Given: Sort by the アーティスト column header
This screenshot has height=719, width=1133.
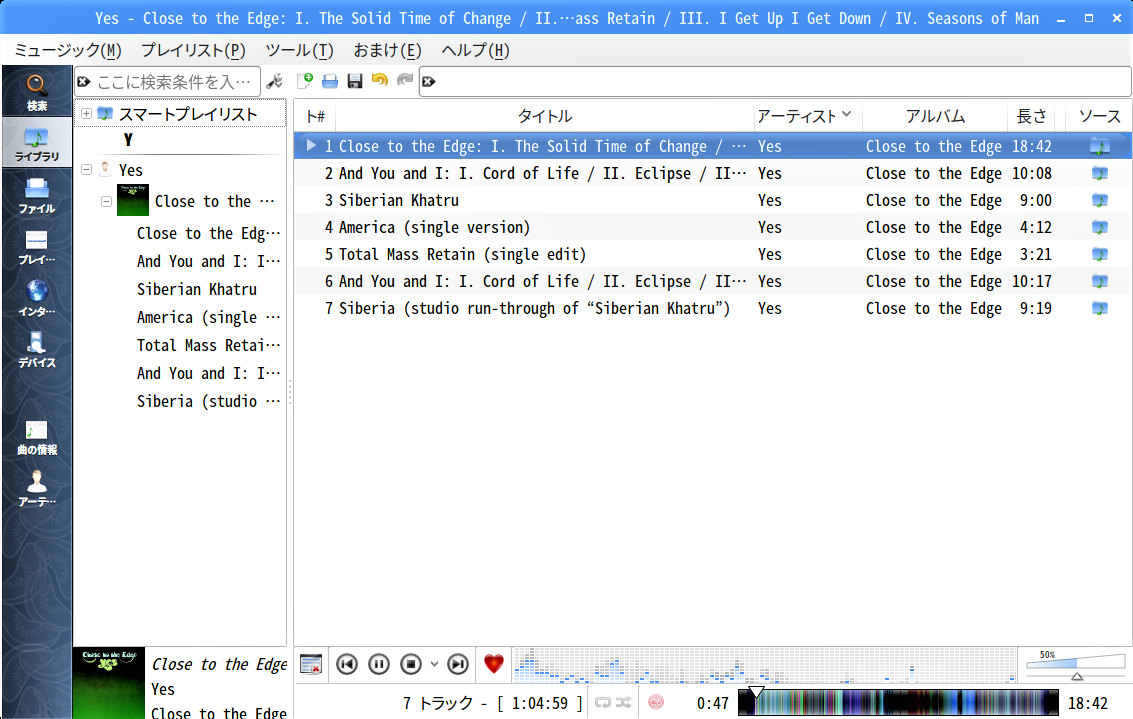Looking at the screenshot, I should [807, 116].
